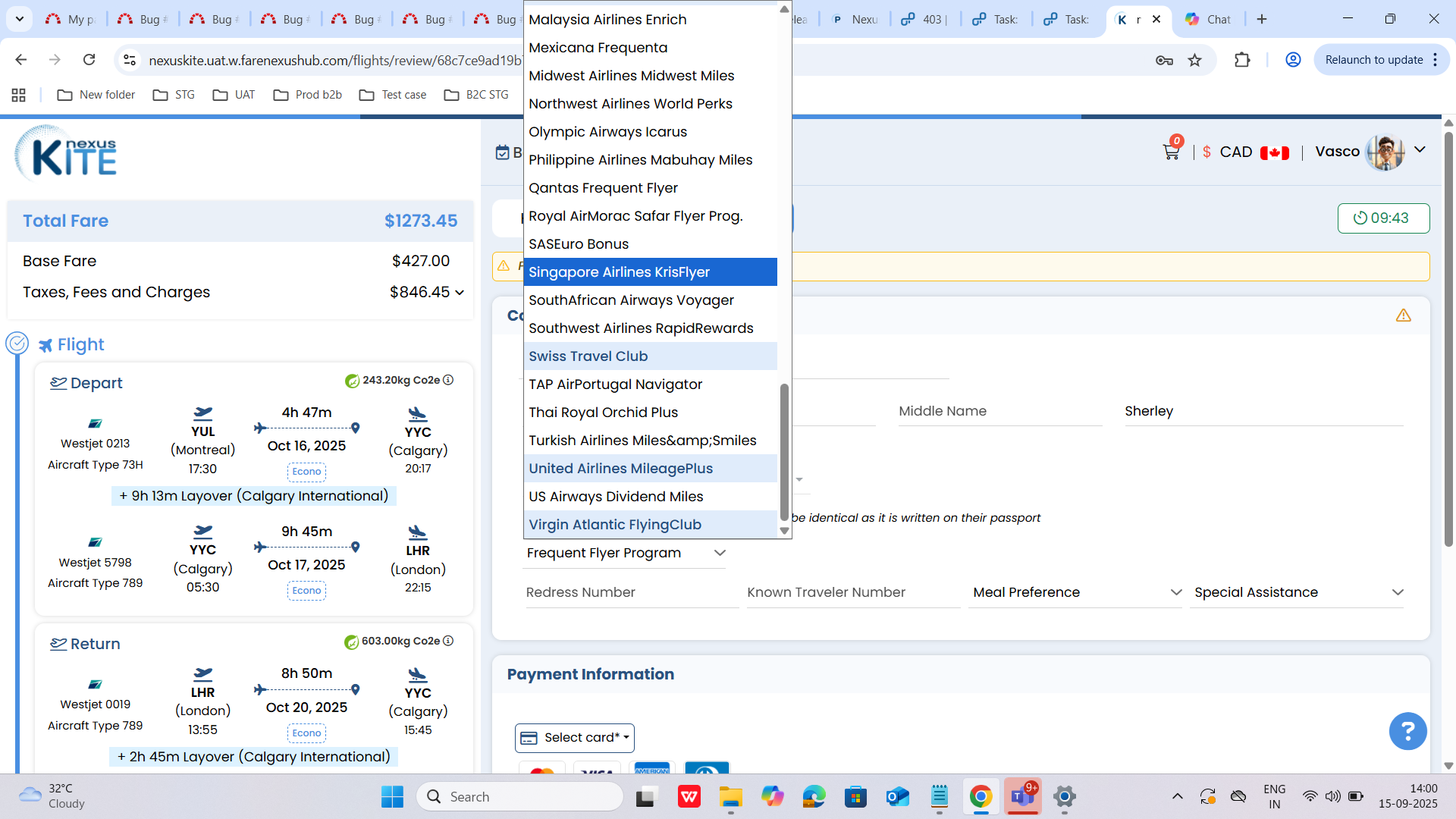Open the tab search dropdown in Chrome

click(19, 19)
